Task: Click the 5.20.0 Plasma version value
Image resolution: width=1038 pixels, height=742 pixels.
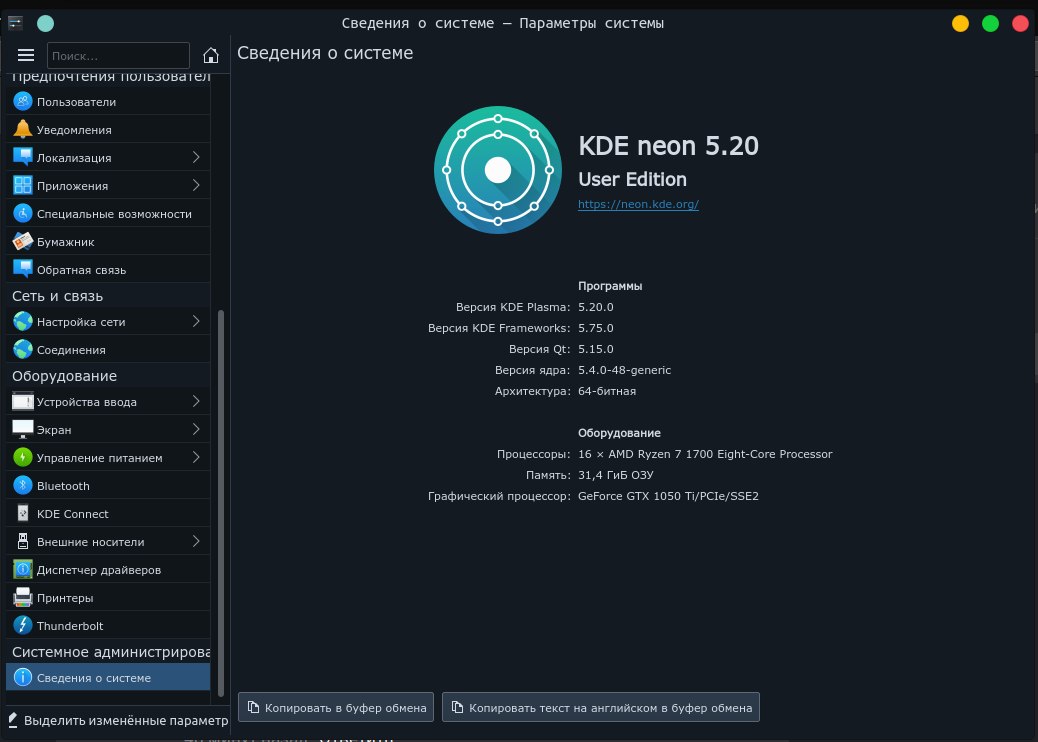Action: click(x=596, y=307)
